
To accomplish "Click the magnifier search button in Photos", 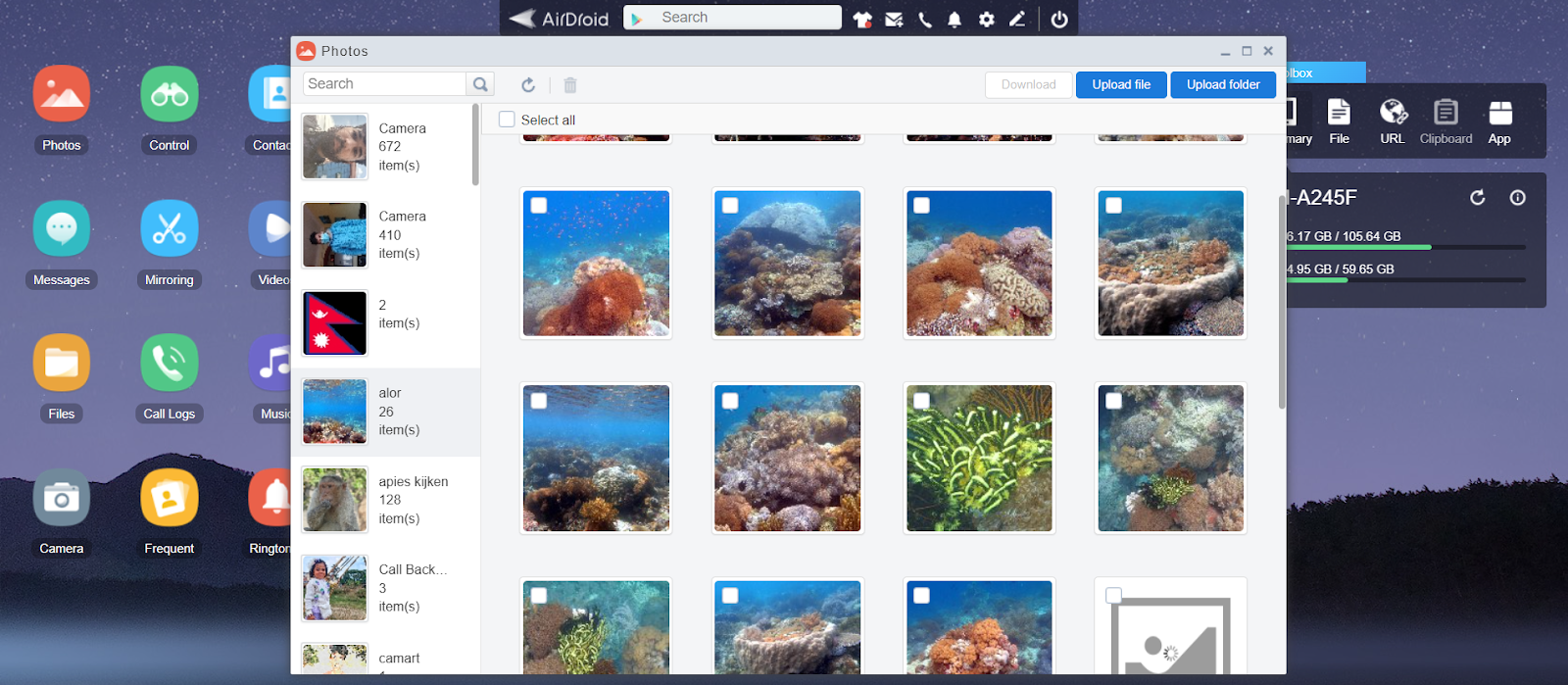I will (x=480, y=84).
